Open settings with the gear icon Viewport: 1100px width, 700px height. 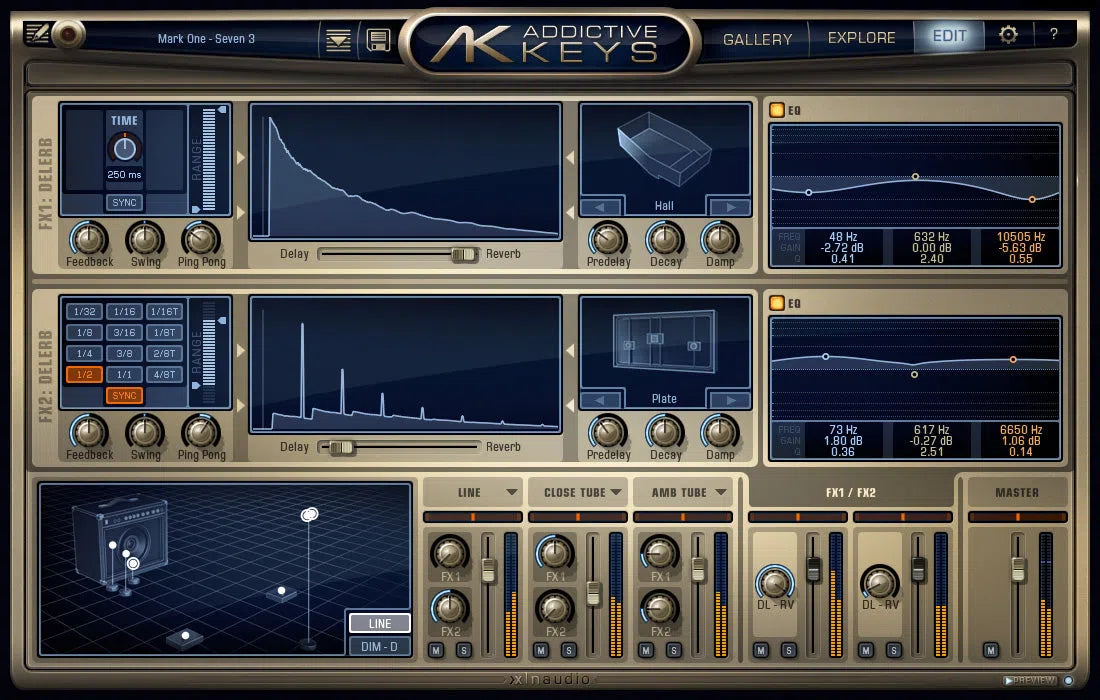tap(1008, 34)
